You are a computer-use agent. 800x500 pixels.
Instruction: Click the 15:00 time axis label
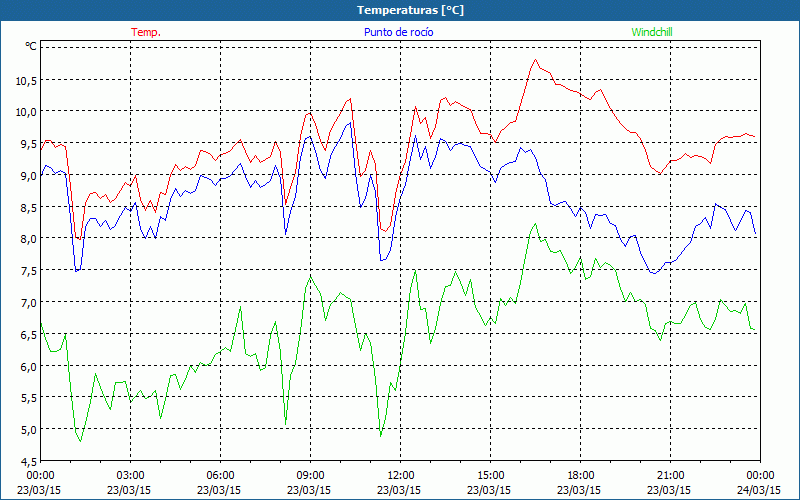(x=490, y=476)
